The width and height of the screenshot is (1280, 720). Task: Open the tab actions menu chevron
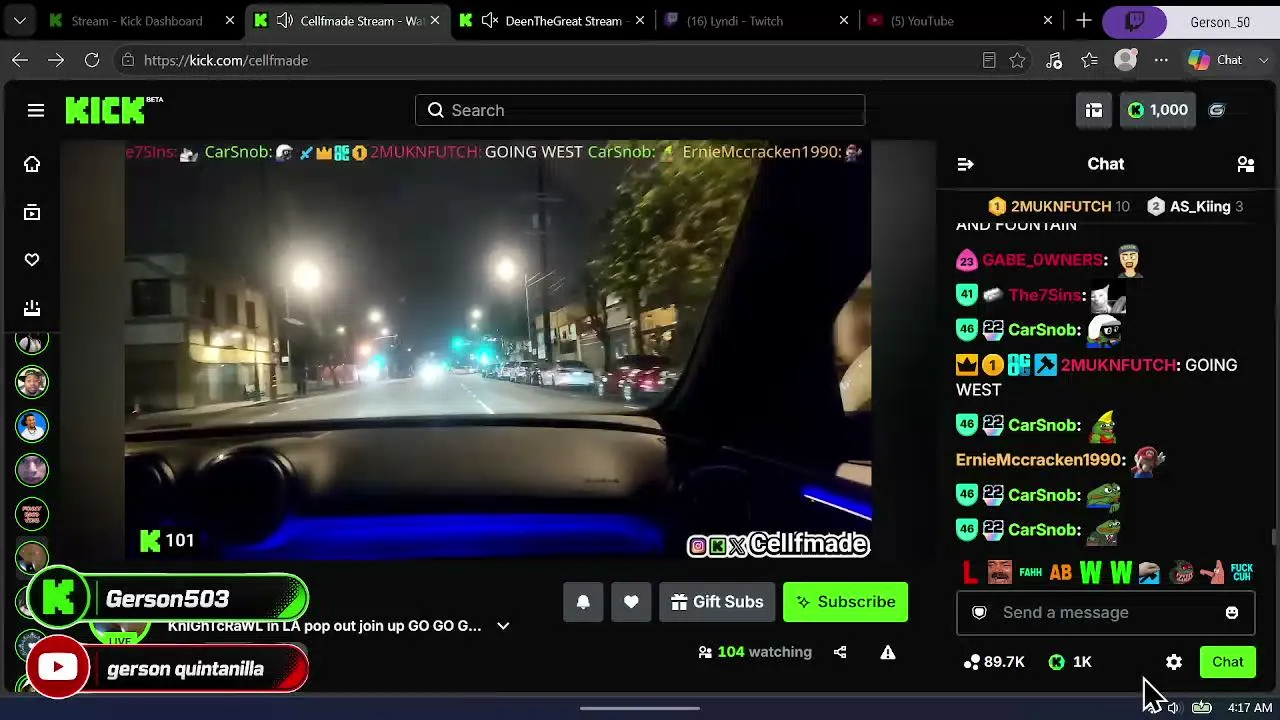20,21
